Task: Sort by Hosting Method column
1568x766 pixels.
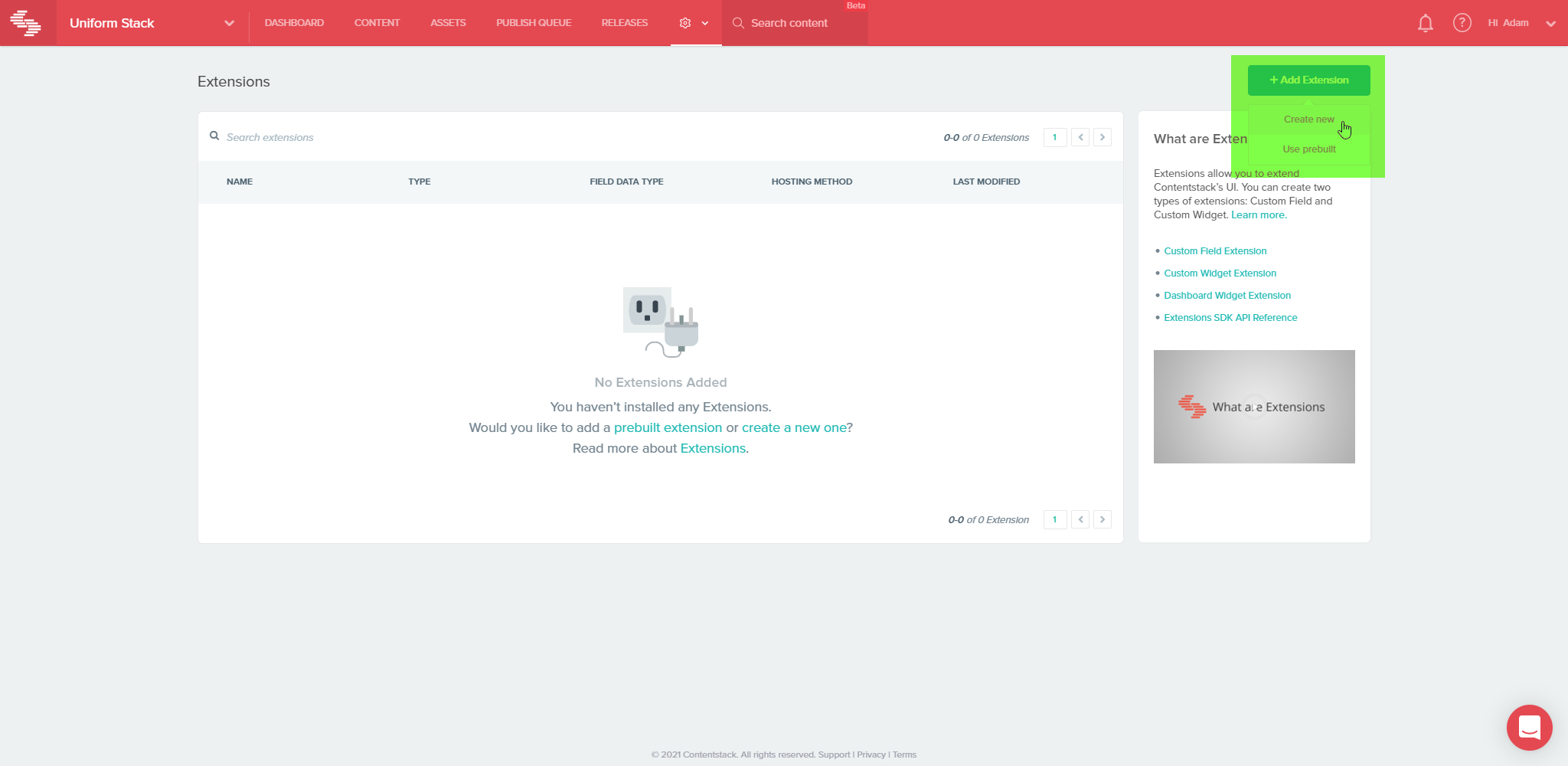Action: click(812, 182)
